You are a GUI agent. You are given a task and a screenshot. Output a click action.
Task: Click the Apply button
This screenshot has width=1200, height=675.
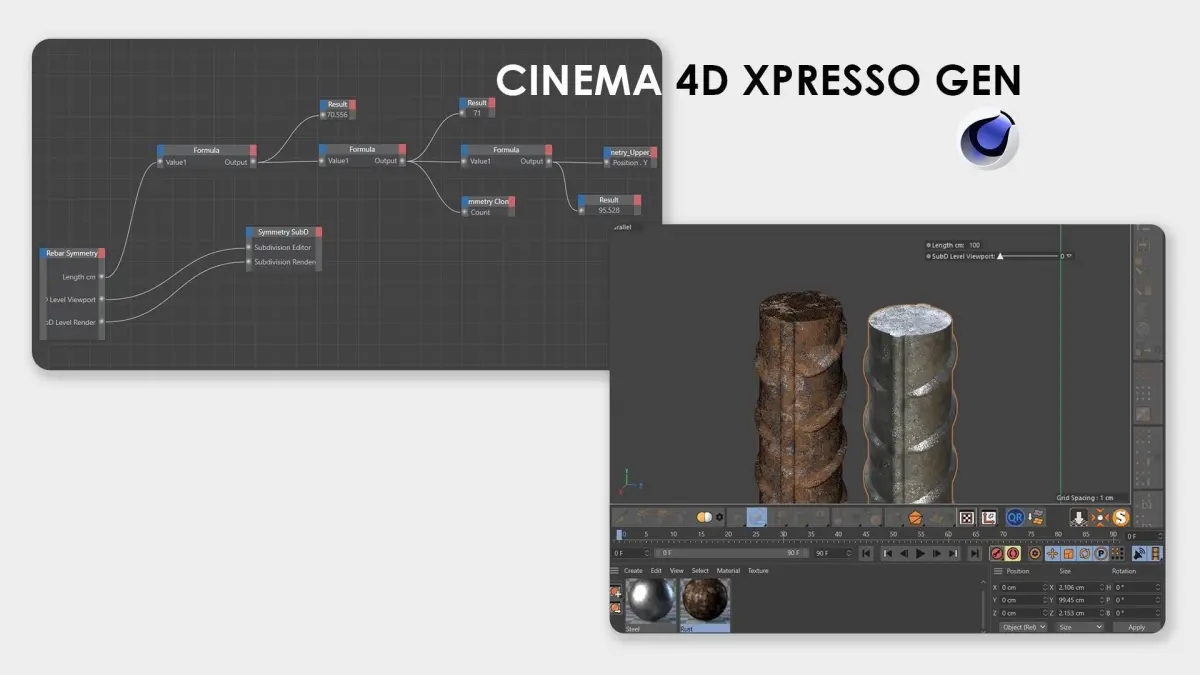(x=1137, y=627)
